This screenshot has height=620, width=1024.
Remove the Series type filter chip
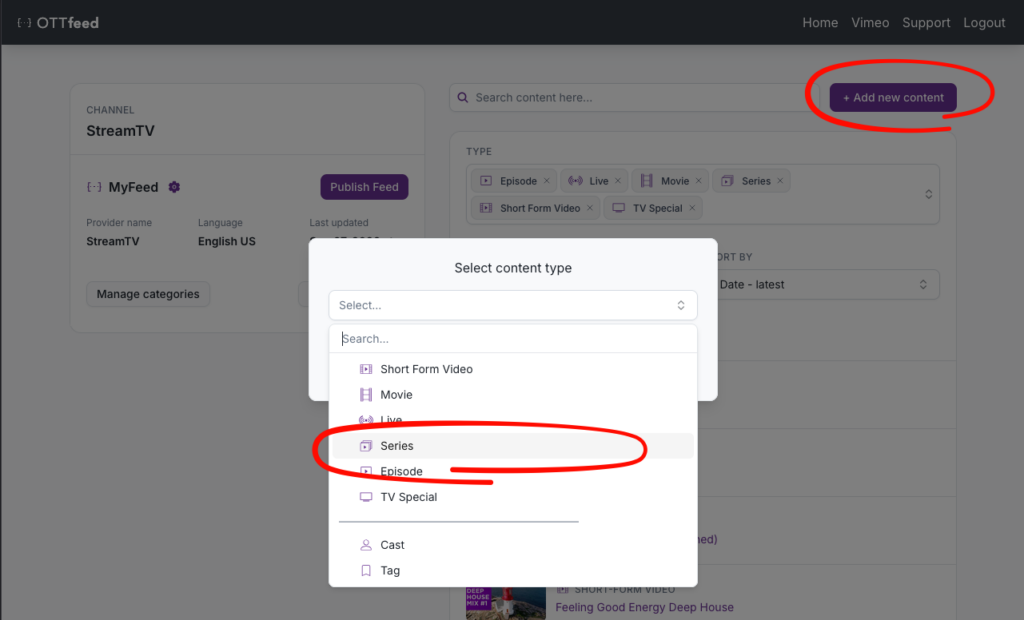780,181
